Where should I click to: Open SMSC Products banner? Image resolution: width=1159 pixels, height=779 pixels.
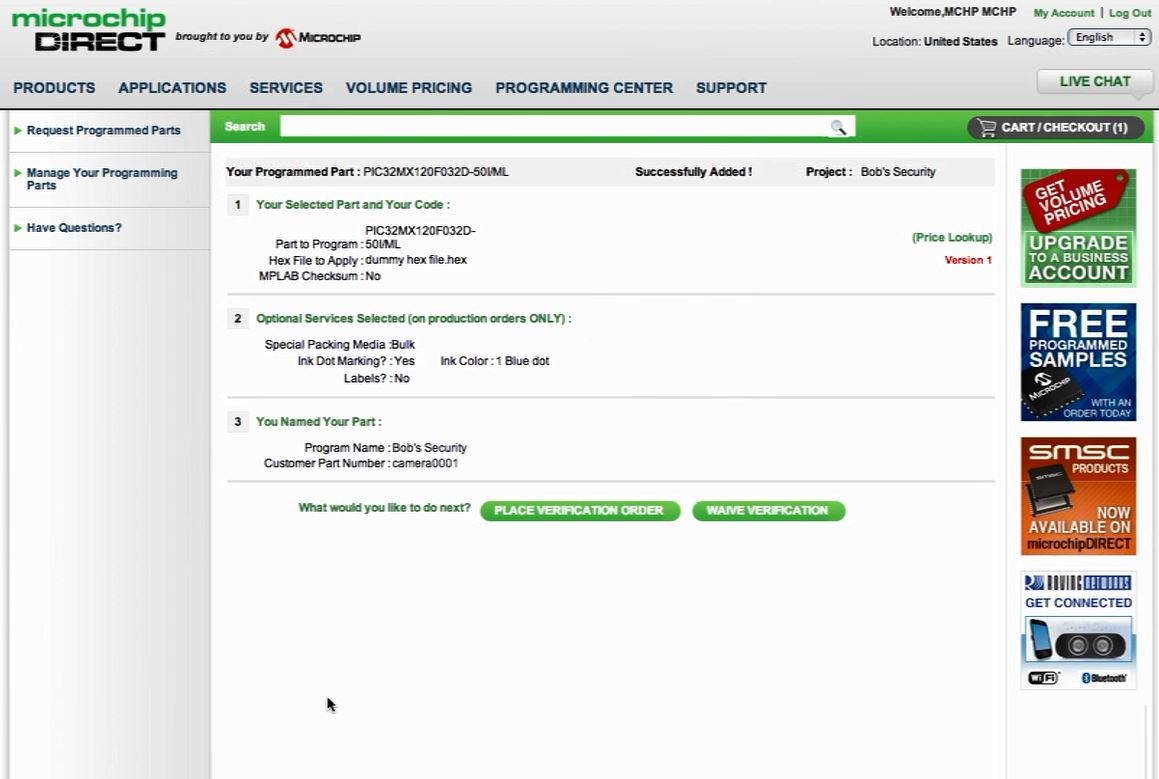click(1078, 496)
